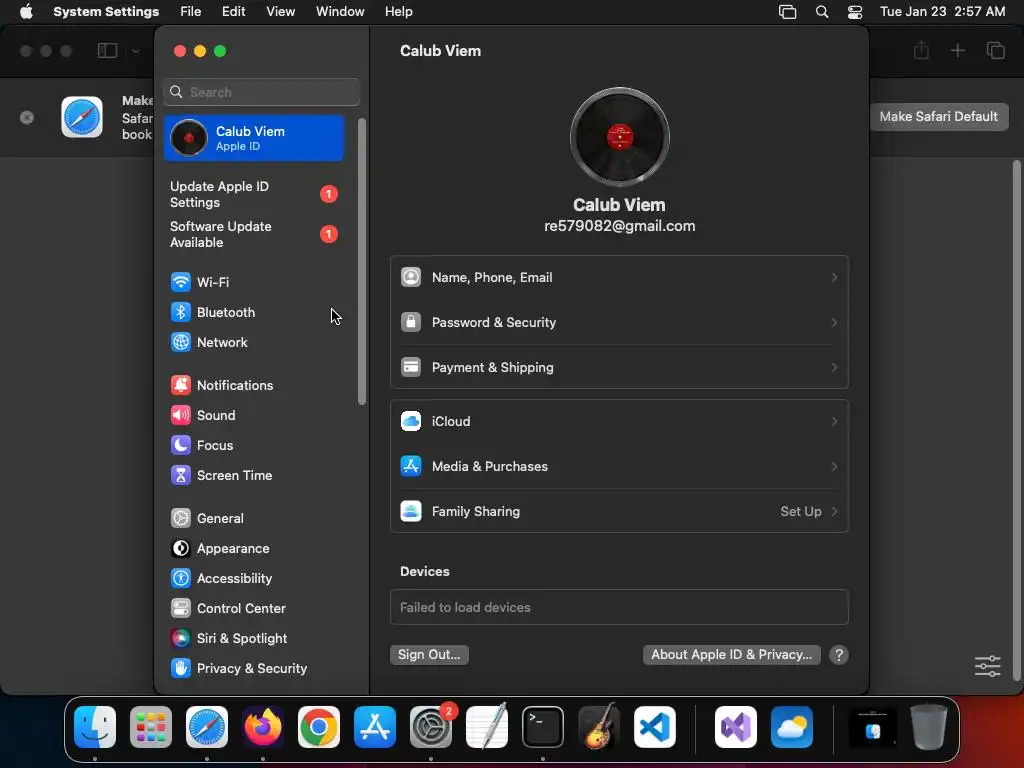Open the iCloud settings row

tap(619, 422)
